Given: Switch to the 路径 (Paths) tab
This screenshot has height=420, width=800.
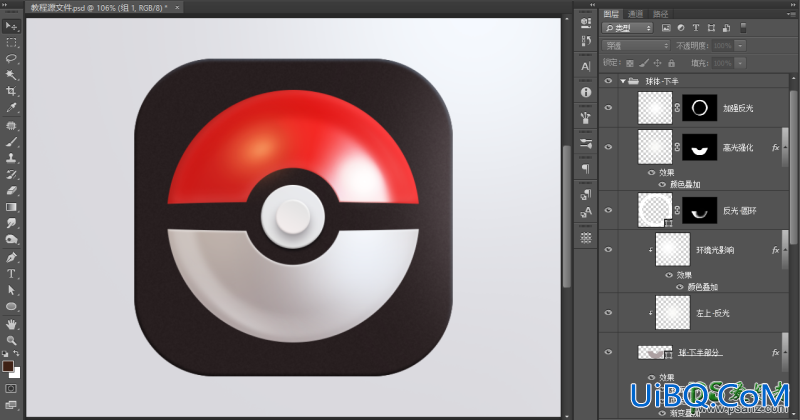Looking at the screenshot, I should click(660, 14).
